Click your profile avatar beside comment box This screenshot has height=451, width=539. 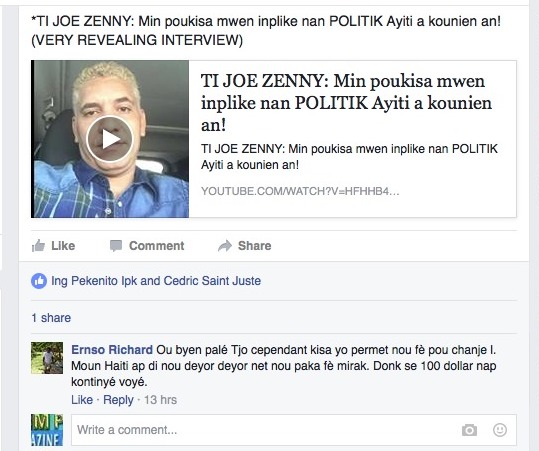tap(47, 430)
